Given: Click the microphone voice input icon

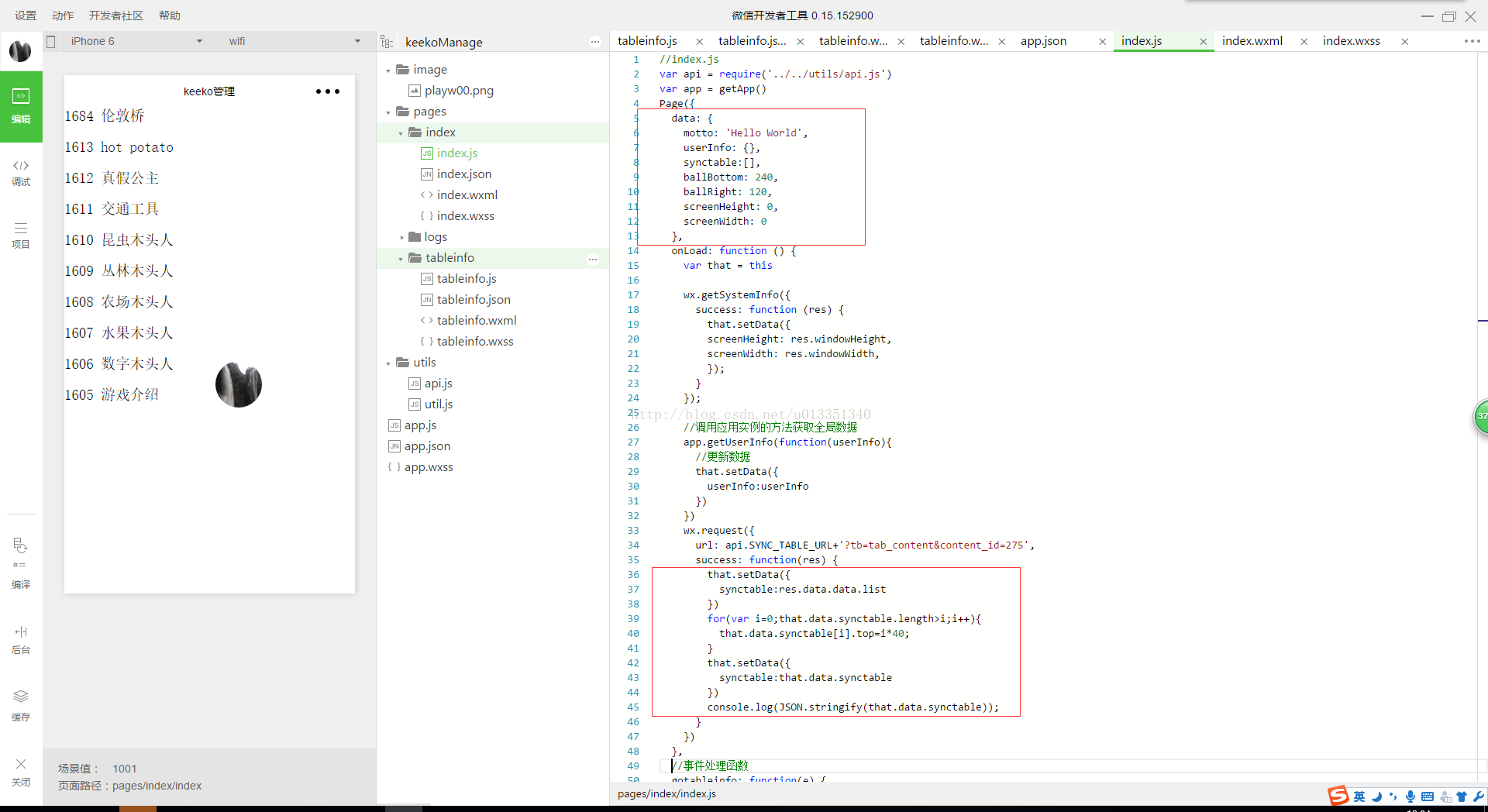Looking at the screenshot, I should tap(1410, 797).
